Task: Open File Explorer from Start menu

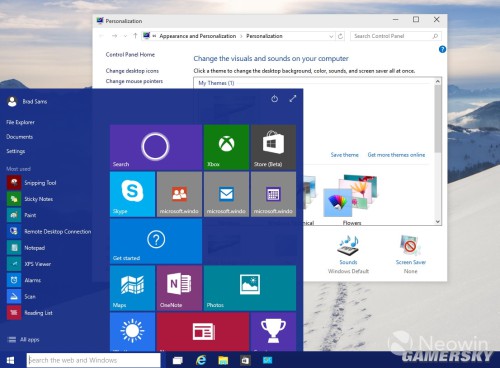Action: (x=20, y=122)
